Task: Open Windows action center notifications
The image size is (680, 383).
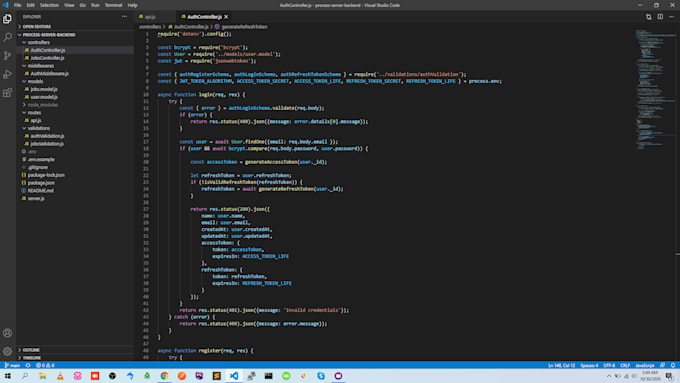Action: point(670,376)
